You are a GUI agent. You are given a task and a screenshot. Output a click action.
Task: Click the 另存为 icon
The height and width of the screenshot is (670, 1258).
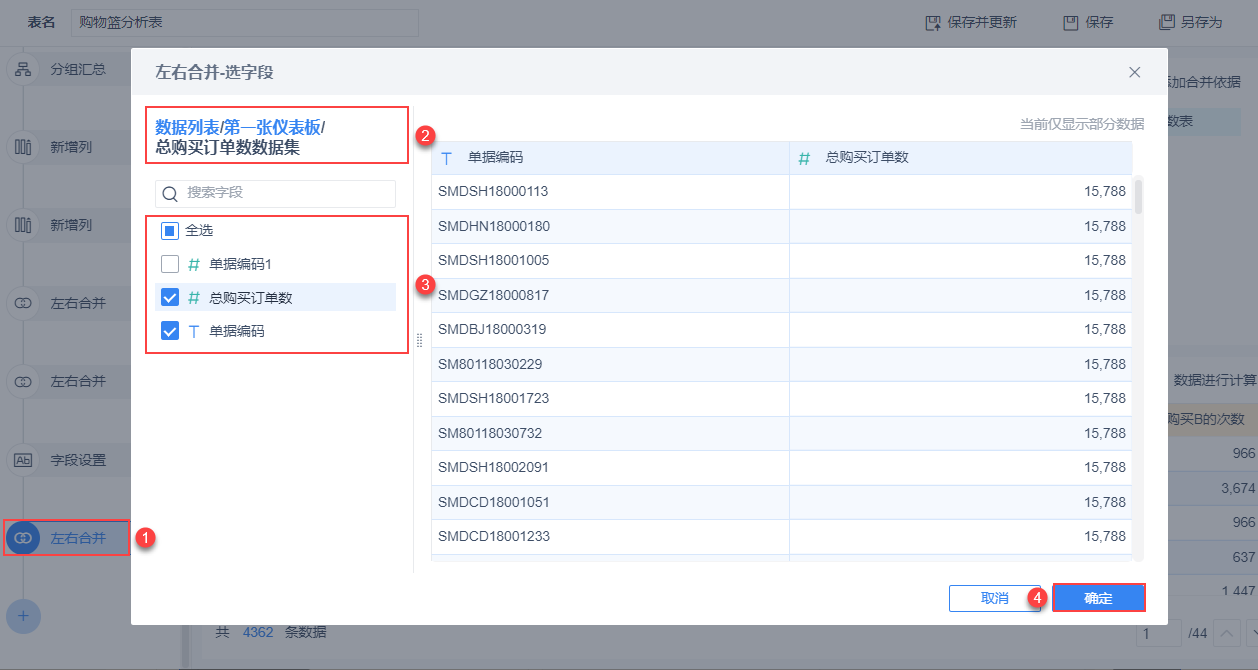pos(1166,22)
